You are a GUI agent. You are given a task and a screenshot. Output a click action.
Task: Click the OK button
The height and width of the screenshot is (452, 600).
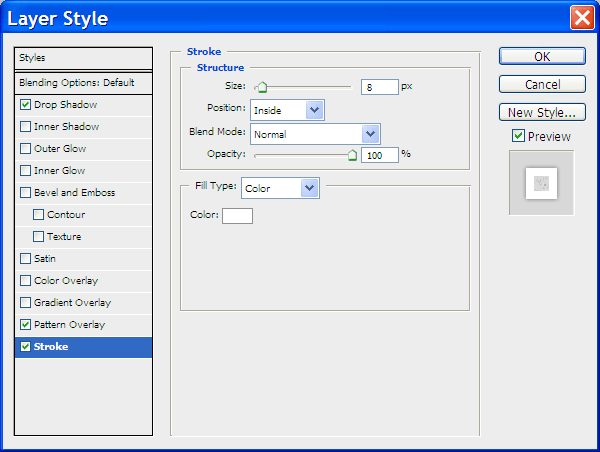point(542,56)
